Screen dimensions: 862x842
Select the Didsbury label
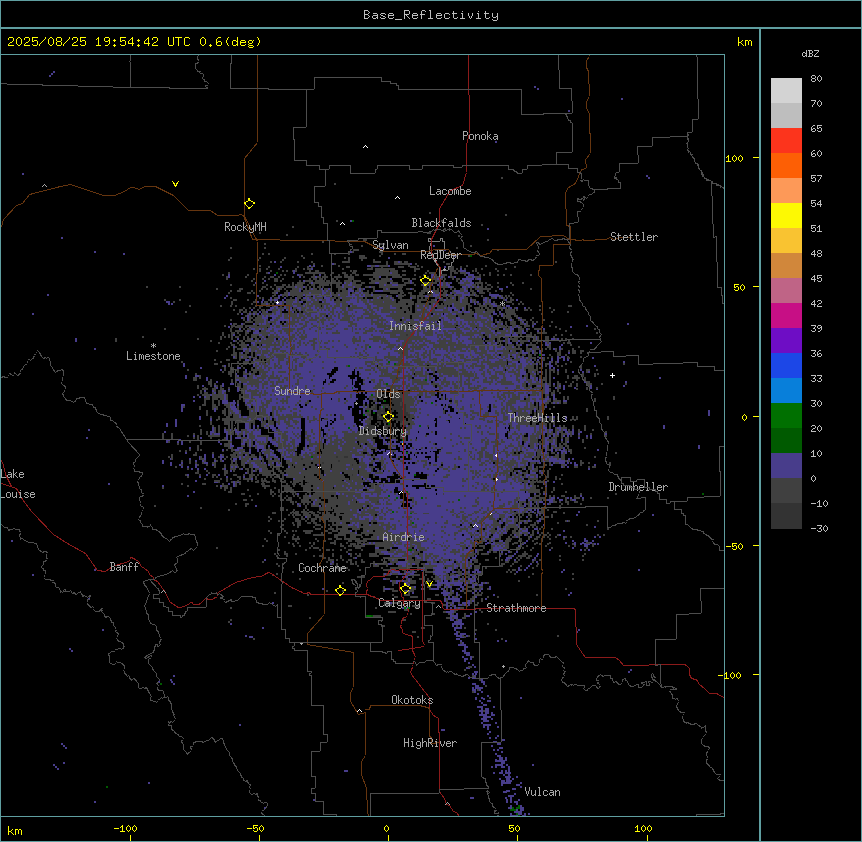pos(383,431)
